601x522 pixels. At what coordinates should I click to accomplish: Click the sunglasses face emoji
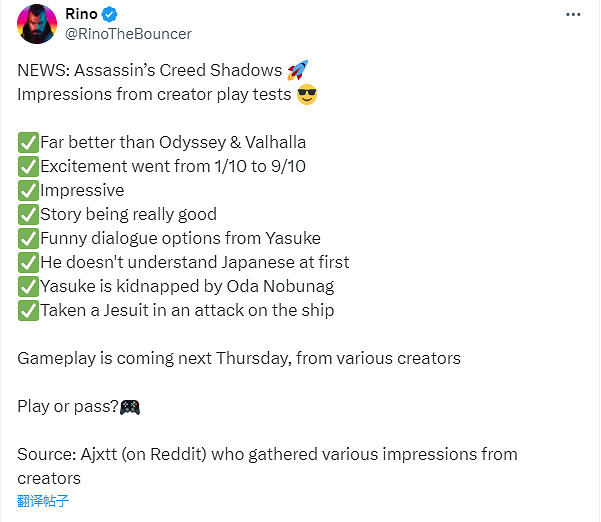(x=307, y=96)
